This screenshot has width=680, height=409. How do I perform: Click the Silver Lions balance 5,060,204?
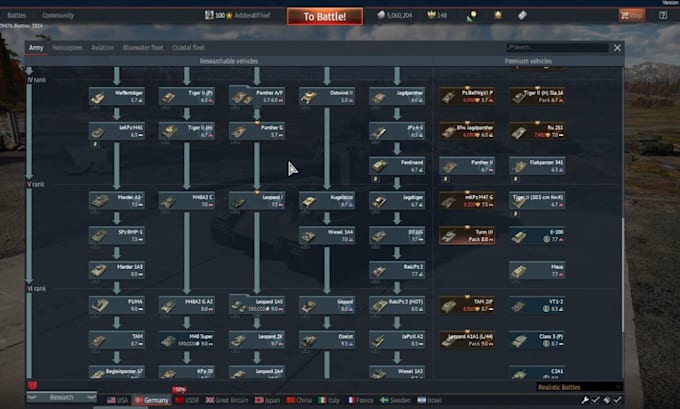click(x=394, y=15)
